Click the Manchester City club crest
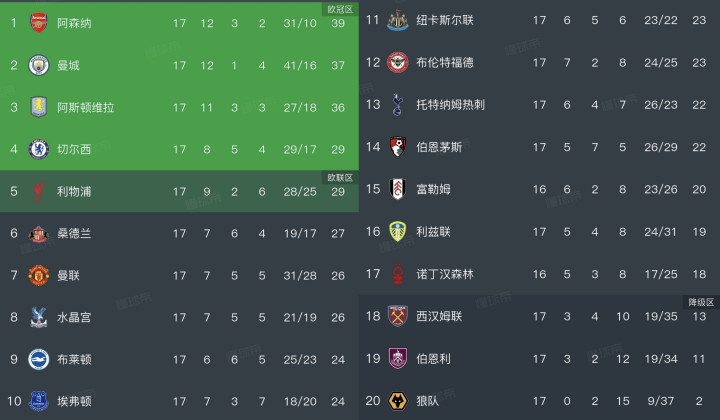 tap(38, 65)
